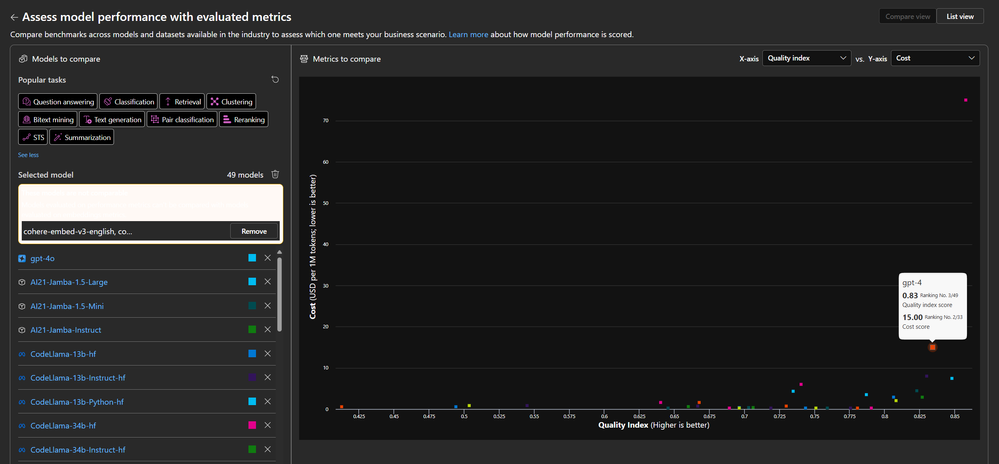Select the Reranking task

pyautogui.click(x=244, y=119)
